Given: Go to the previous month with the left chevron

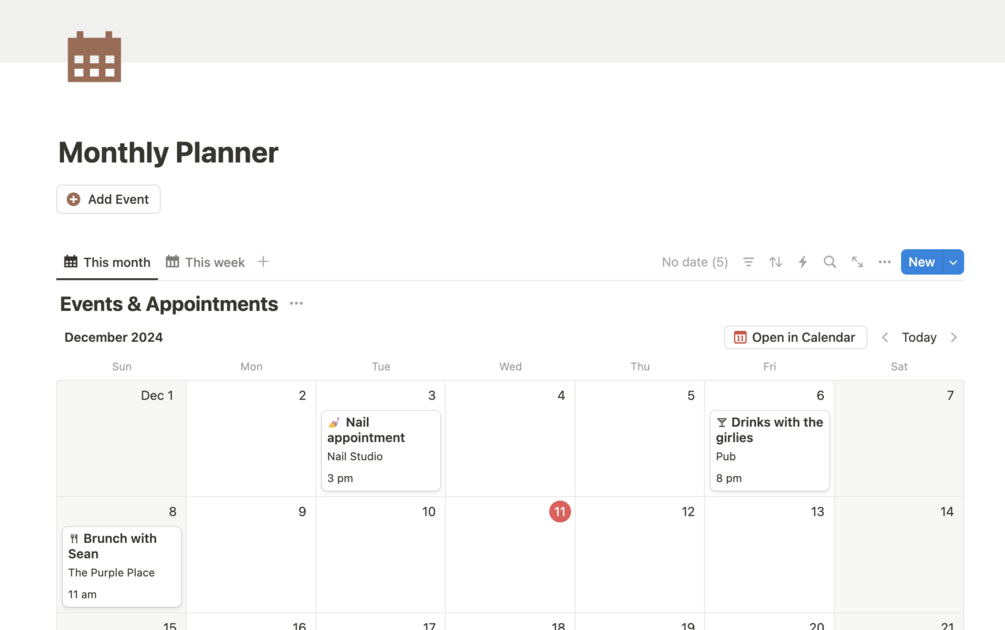Looking at the screenshot, I should tap(885, 338).
